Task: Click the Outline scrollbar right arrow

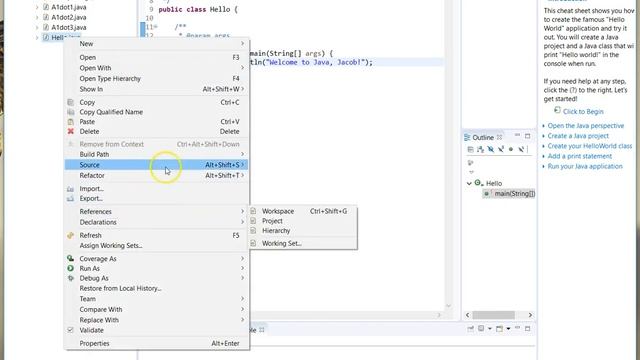Action: pos(530,315)
